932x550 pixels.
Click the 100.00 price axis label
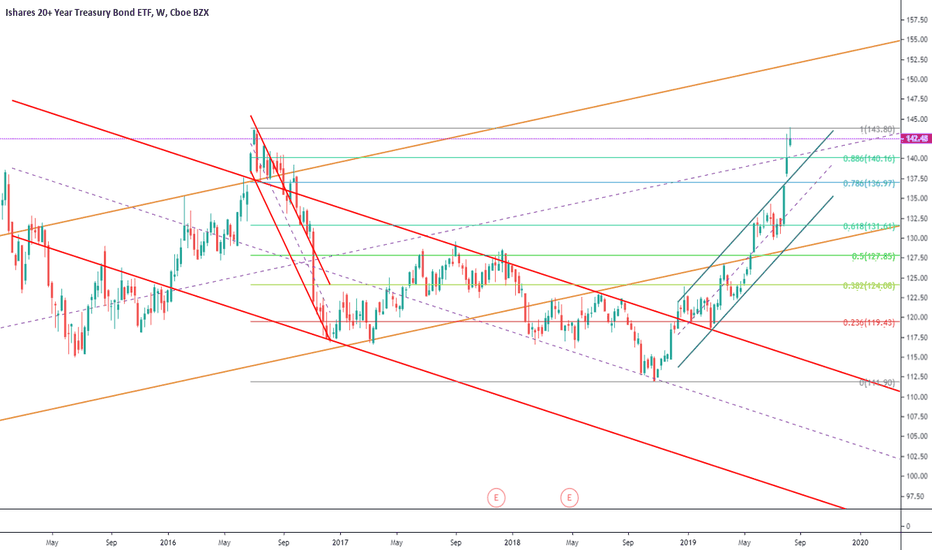point(917,476)
